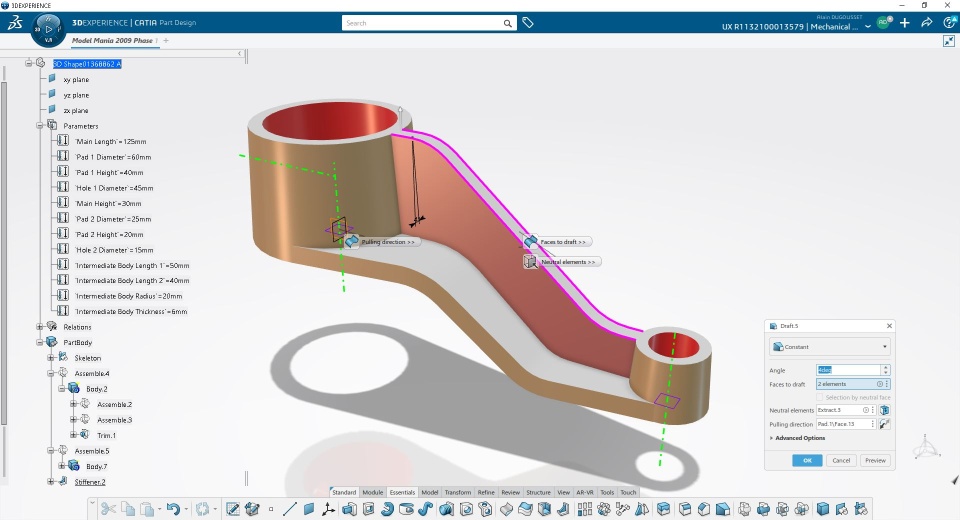Expand the Relations tree node
Viewport: 960px width, 520px height.
point(40,327)
